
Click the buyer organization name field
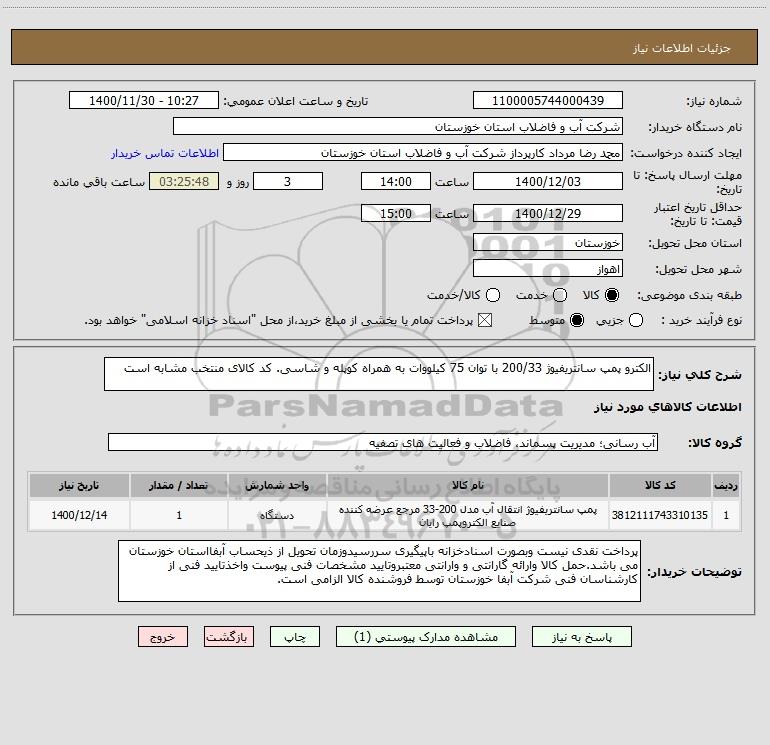pos(398,126)
